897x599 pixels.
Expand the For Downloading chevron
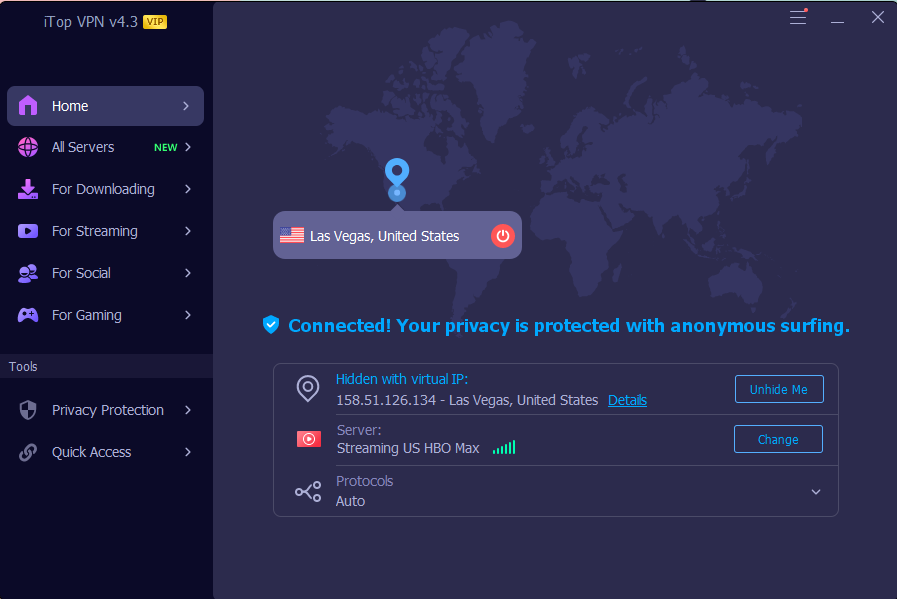(188, 189)
